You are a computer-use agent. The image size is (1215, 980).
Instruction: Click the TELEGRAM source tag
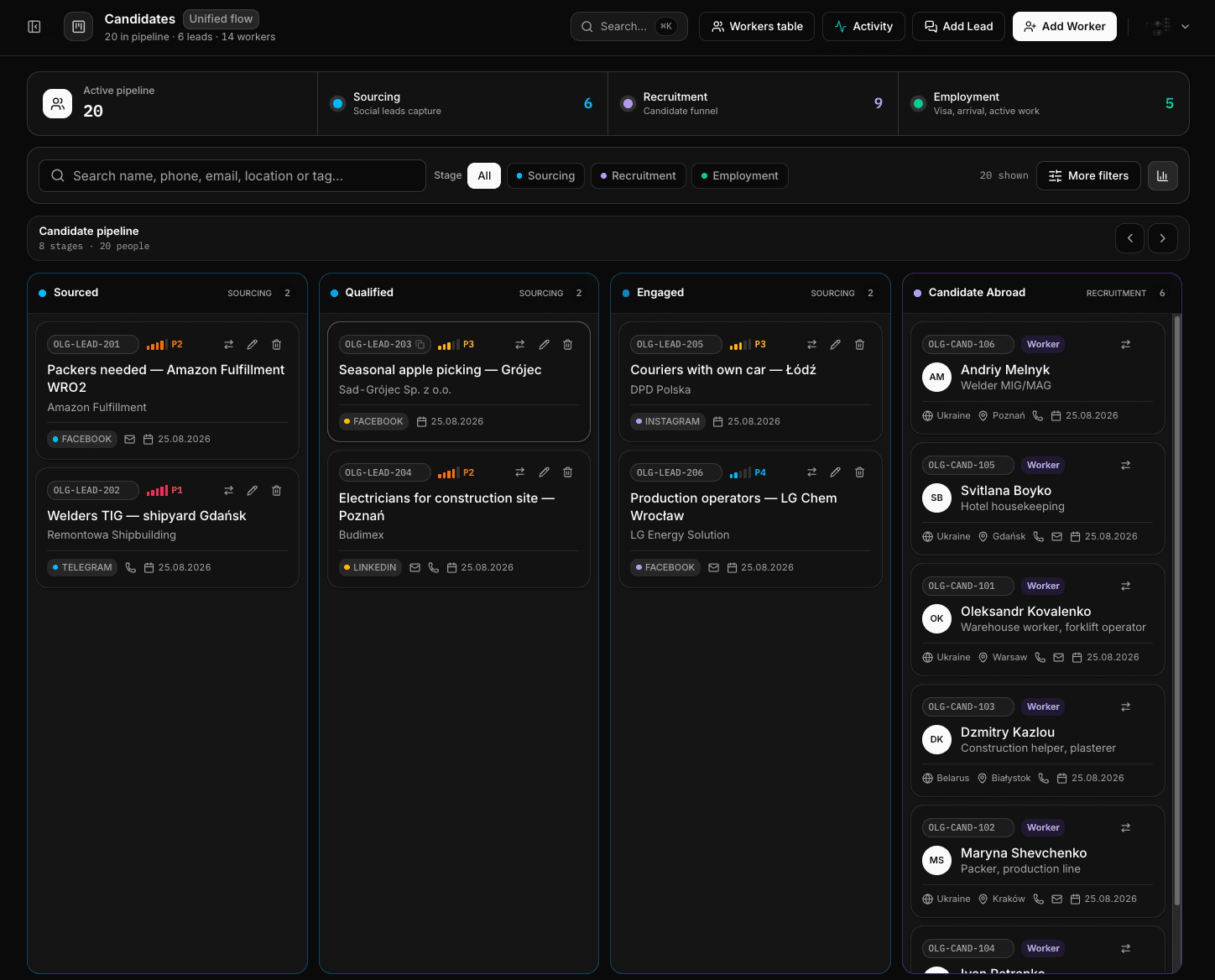pos(82,568)
